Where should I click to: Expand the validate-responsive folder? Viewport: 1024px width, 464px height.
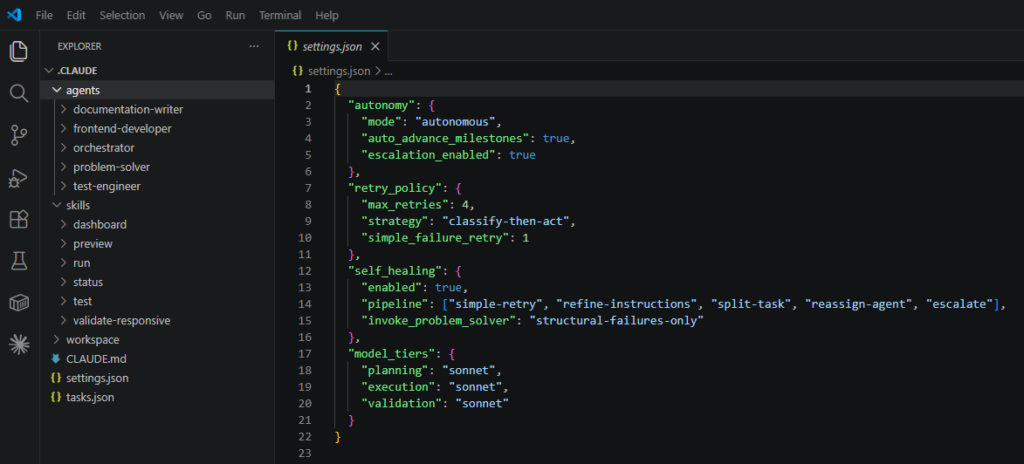63,321
